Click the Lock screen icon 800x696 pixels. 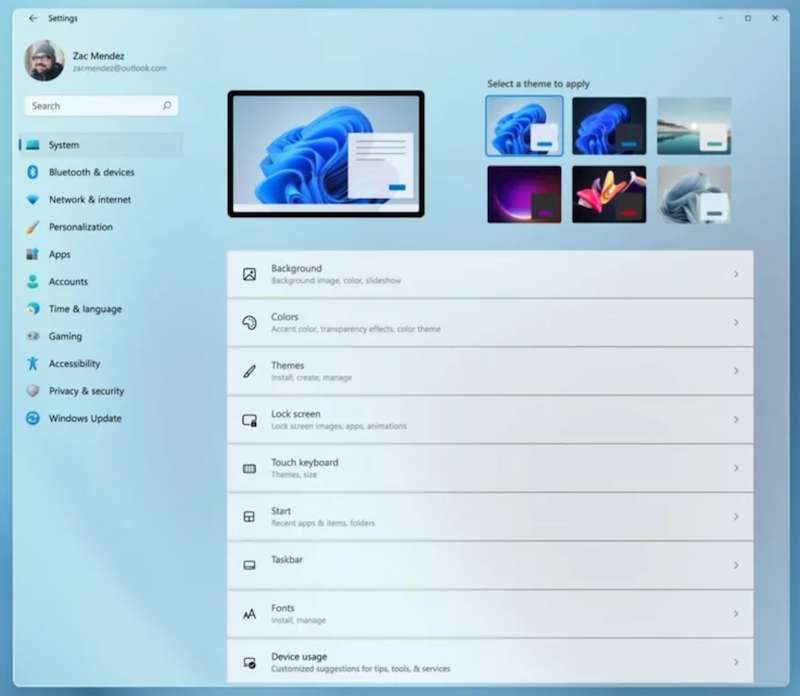(249, 420)
